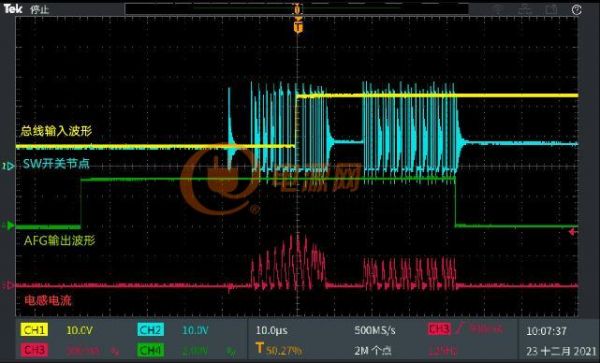This screenshot has width=600, height=363.
Task: Click the SW开关节点 cyan label
Action: (x=57, y=164)
